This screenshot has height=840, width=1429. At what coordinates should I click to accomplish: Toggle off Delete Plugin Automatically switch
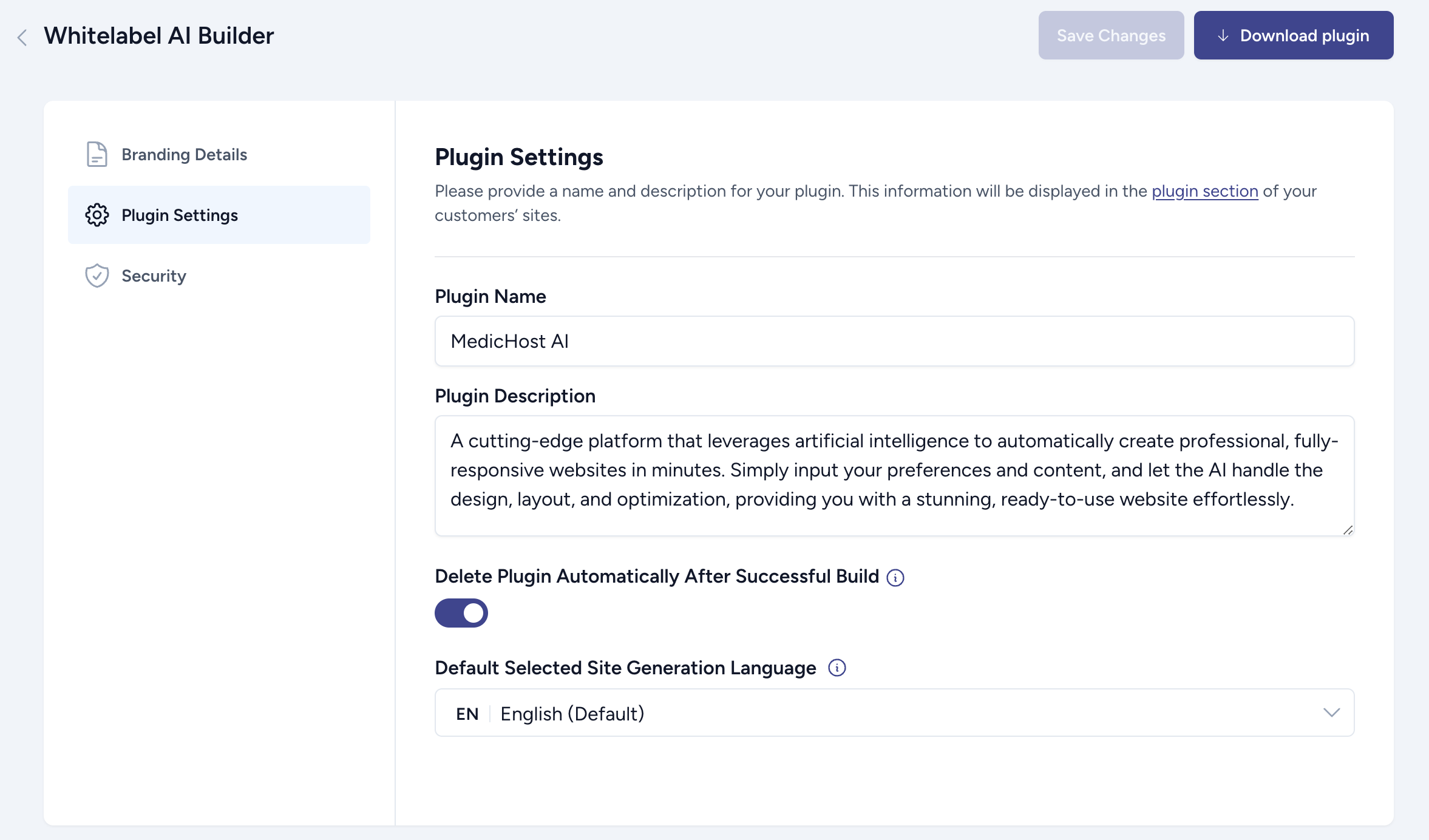coord(461,613)
